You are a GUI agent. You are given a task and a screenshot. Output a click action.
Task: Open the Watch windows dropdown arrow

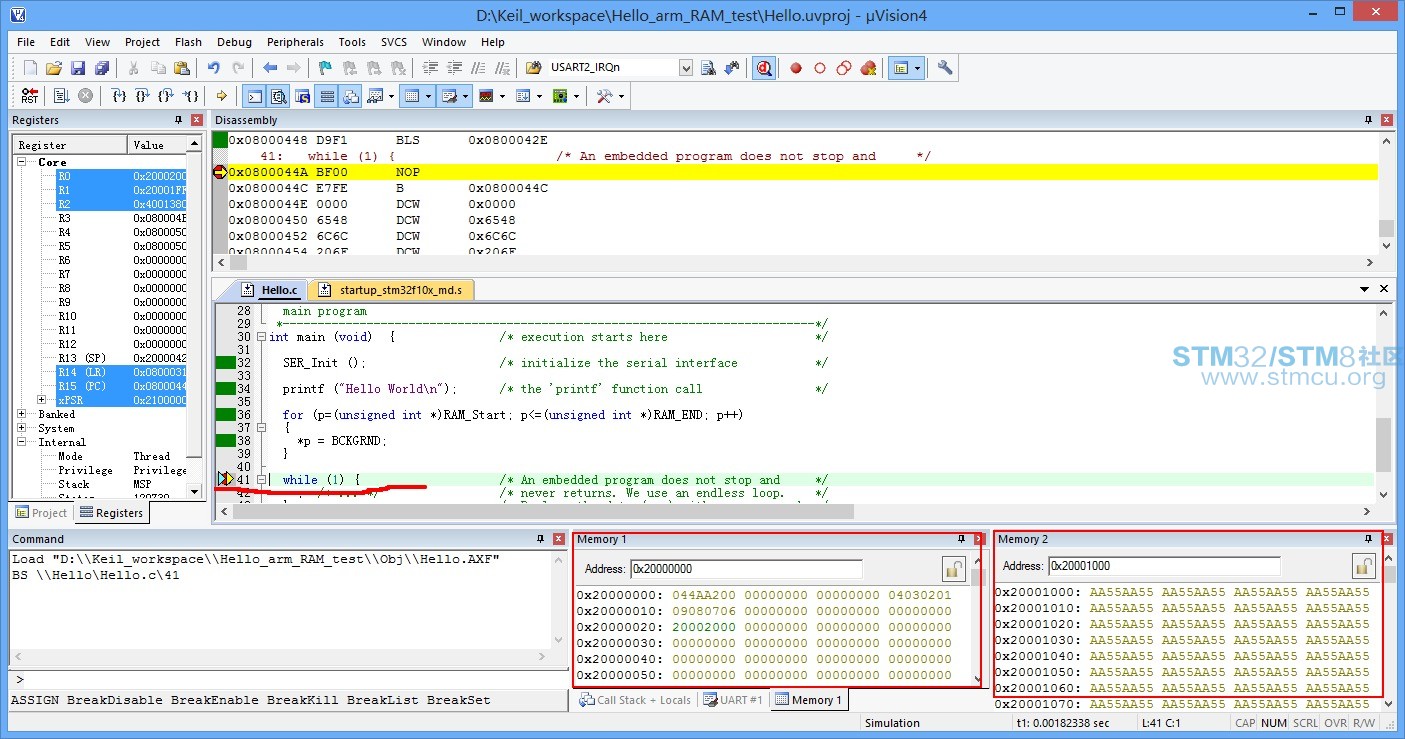coord(391,96)
